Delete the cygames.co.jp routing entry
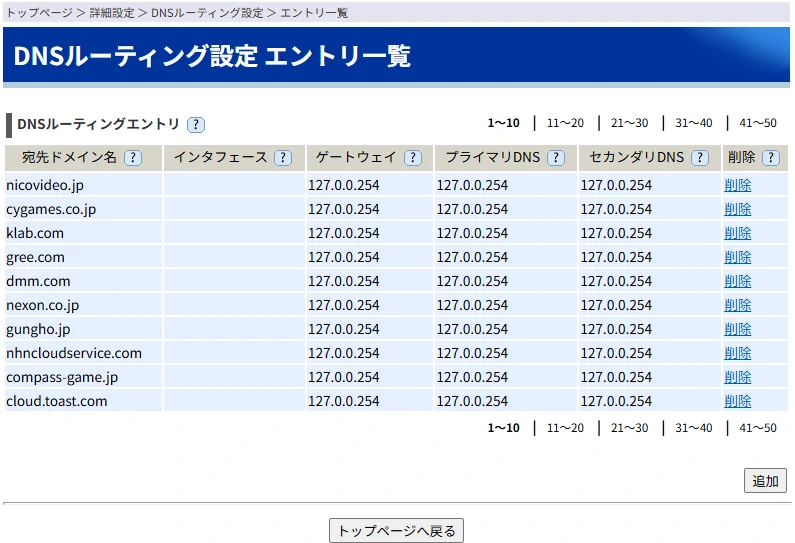This screenshot has width=795, height=543. (x=737, y=209)
